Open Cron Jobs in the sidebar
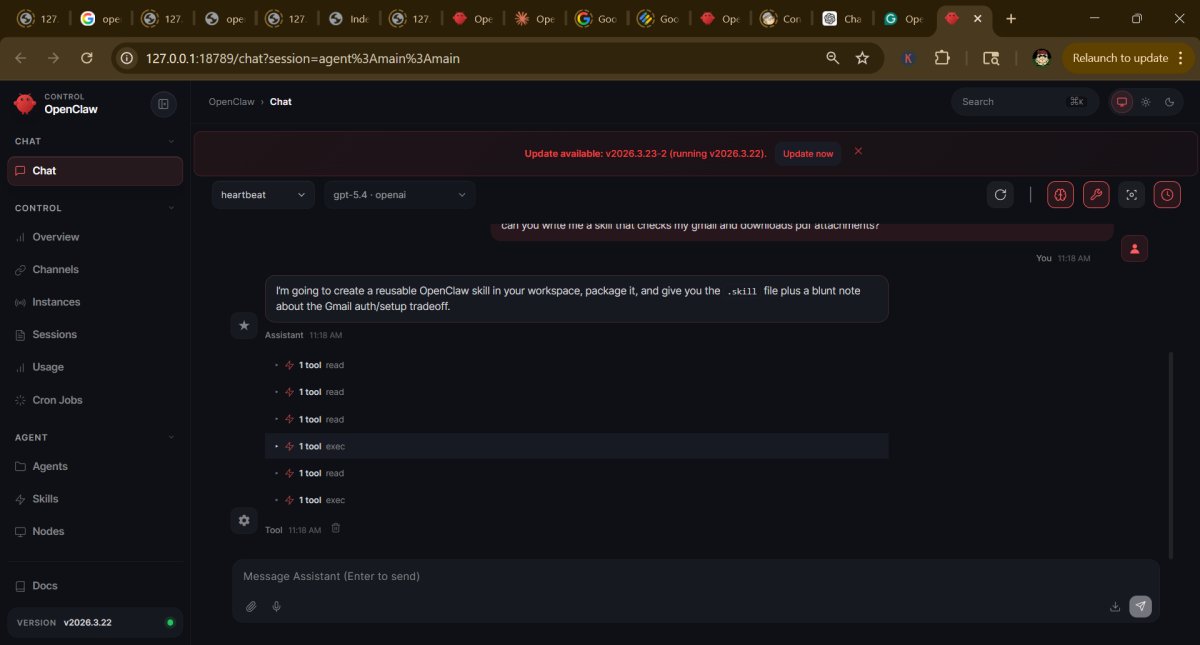This screenshot has width=1200, height=645. [x=57, y=400]
